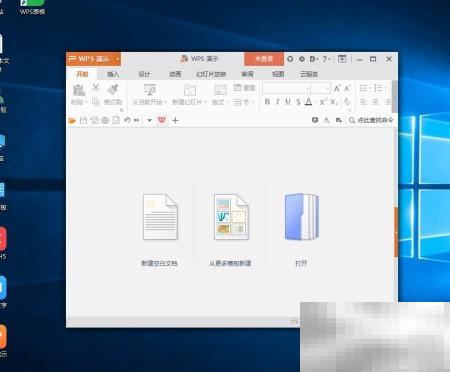The image size is (450, 372).
Task: Click the bulleted list icon
Action: click(x=363, y=88)
